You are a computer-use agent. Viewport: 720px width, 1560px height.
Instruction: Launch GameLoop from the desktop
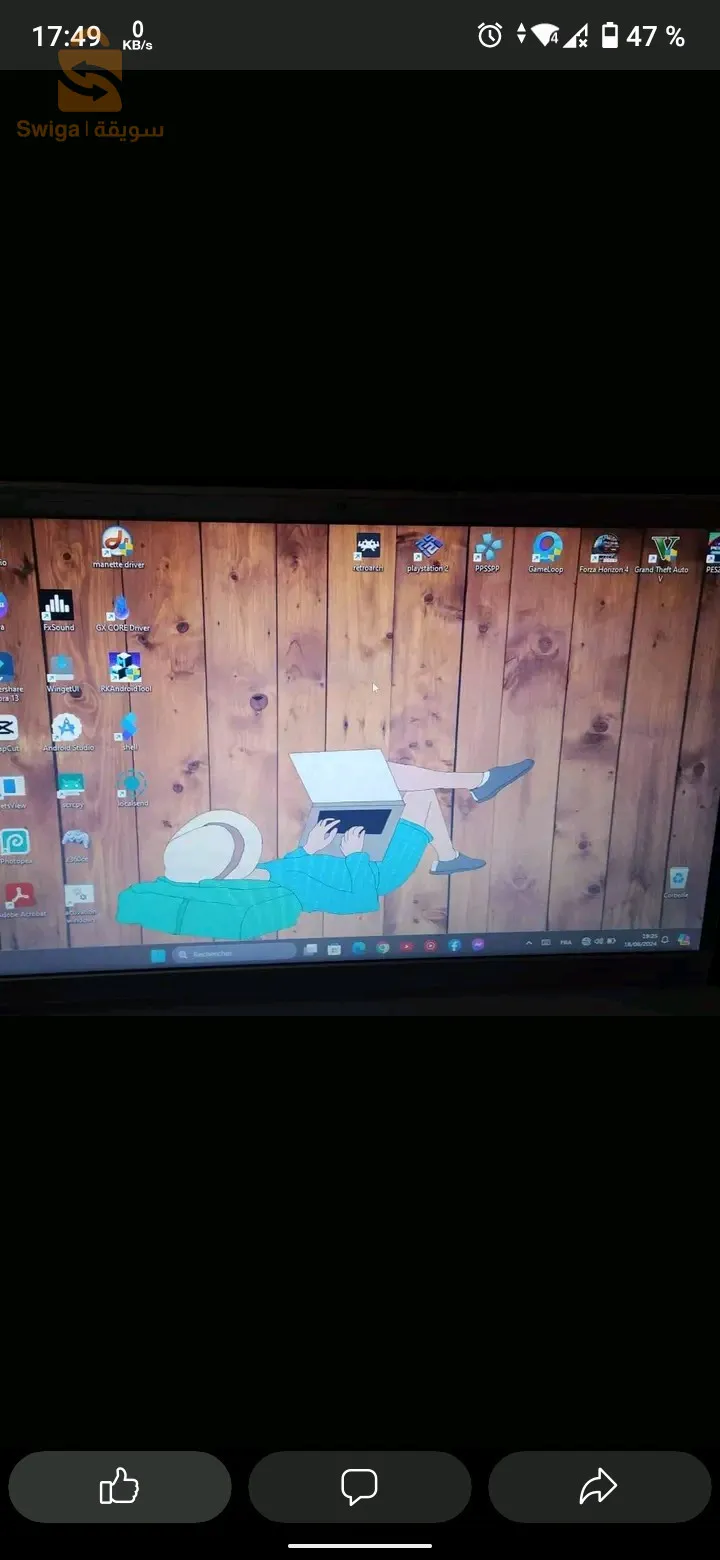pyautogui.click(x=546, y=549)
